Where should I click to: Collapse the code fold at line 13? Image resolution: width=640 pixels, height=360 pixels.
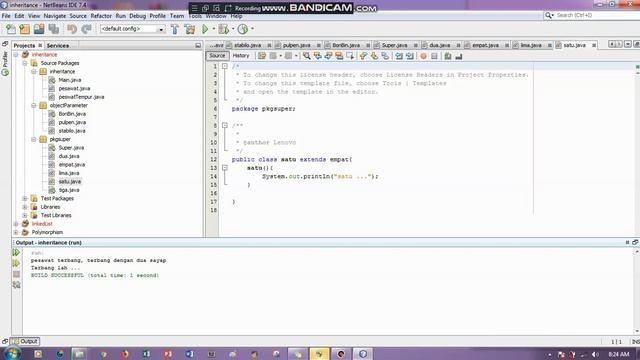[224, 168]
